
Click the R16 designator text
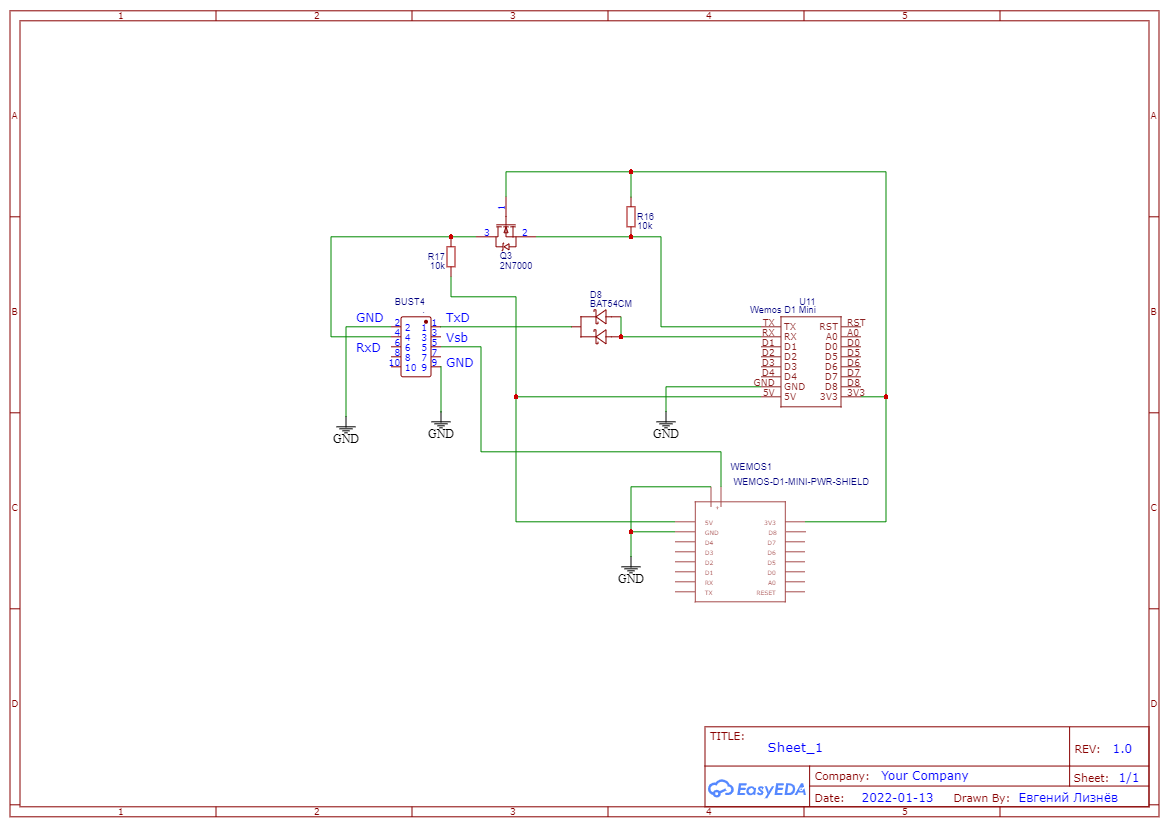(x=645, y=216)
